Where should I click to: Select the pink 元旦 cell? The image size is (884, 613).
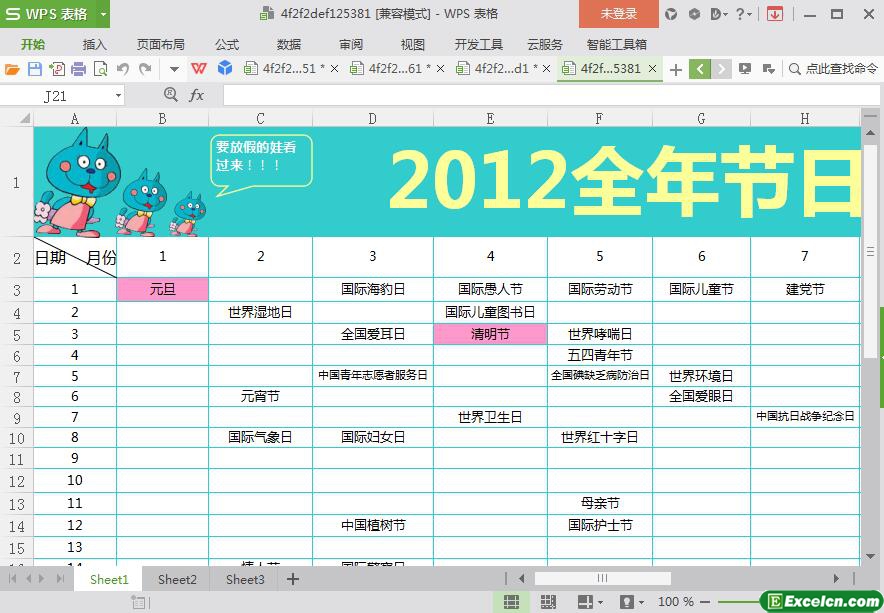pos(162,289)
